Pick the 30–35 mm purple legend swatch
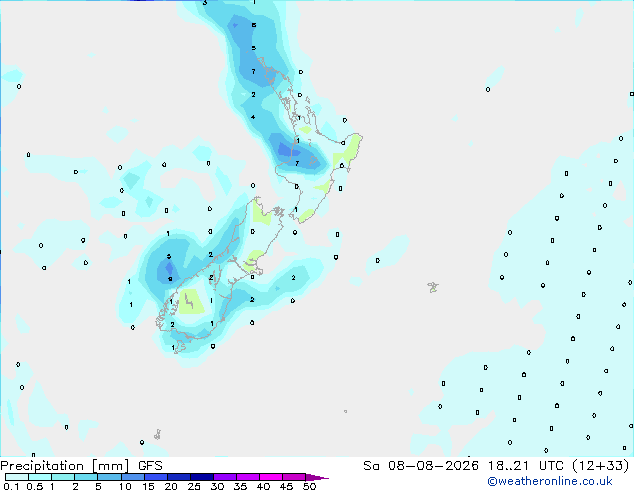The width and height of the screenshot is (634, 490). click(225, 477)
